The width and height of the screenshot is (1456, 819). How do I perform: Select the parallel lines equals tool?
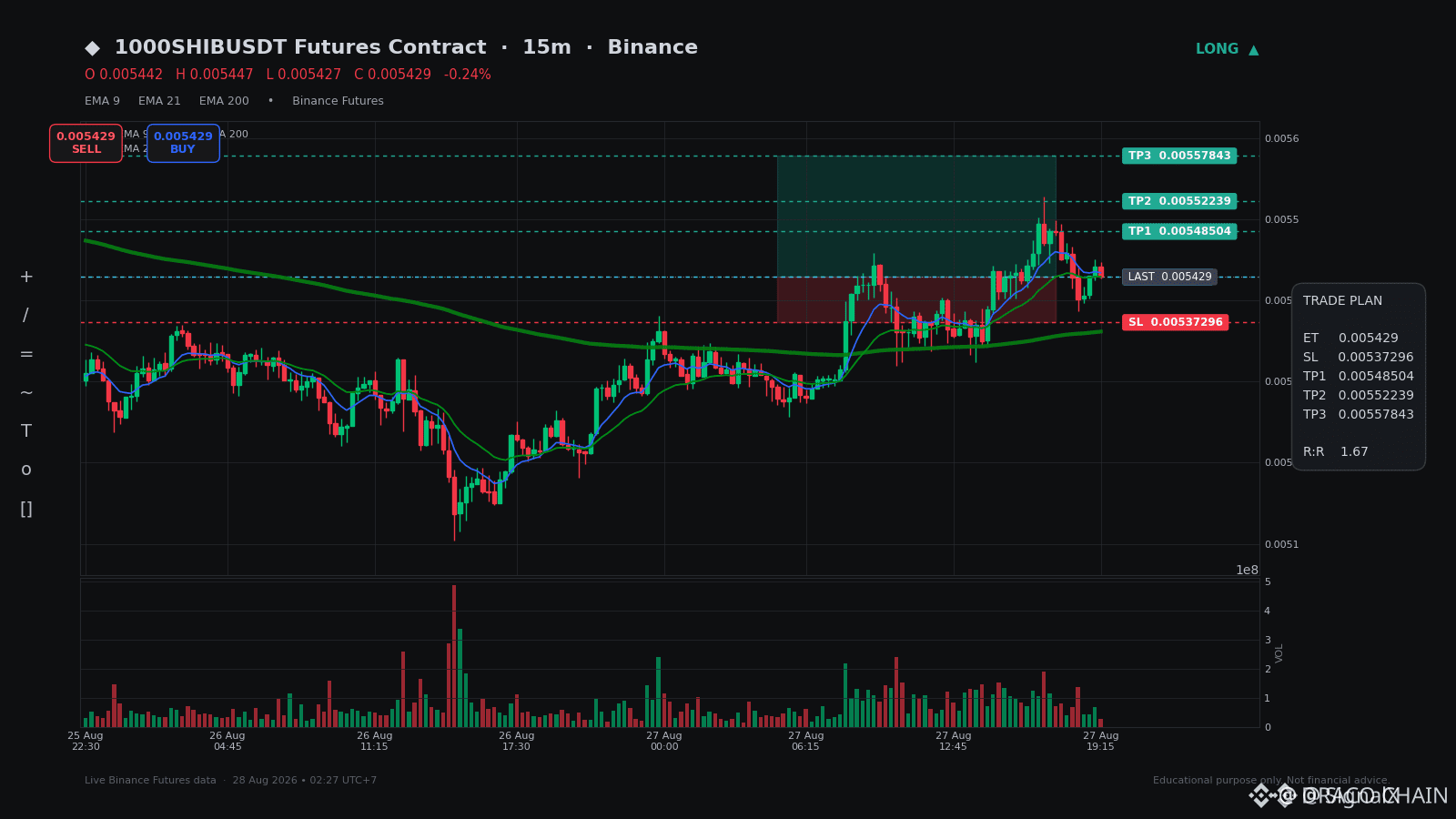pyautogui.click(x=26, y=354)
